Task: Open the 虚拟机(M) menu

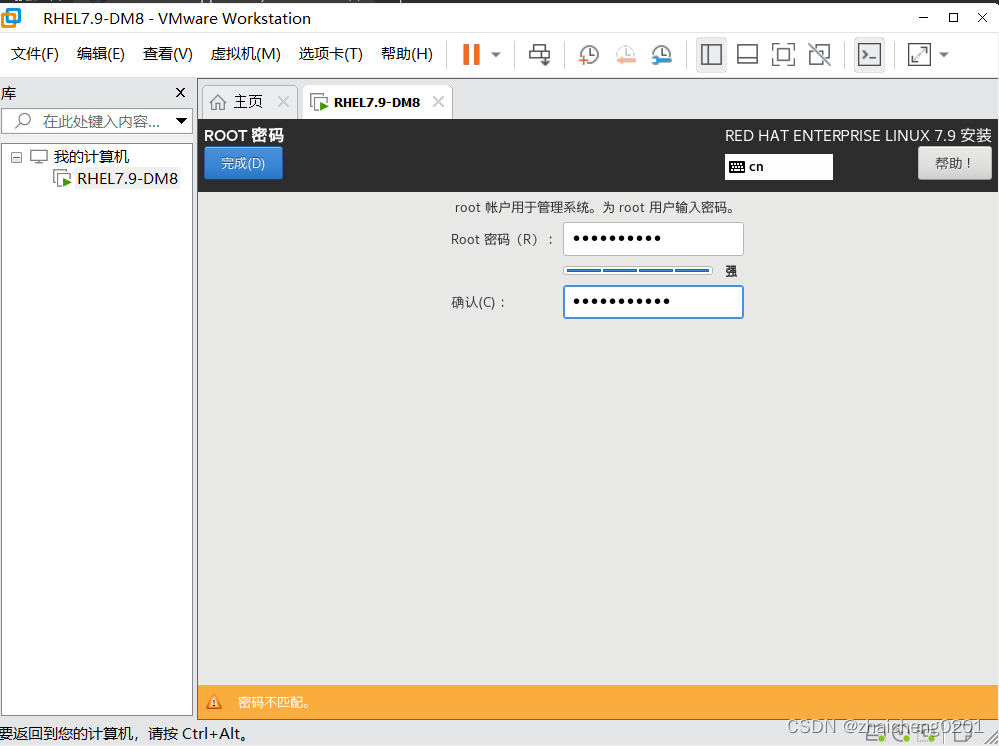Action: click(245, 54)
